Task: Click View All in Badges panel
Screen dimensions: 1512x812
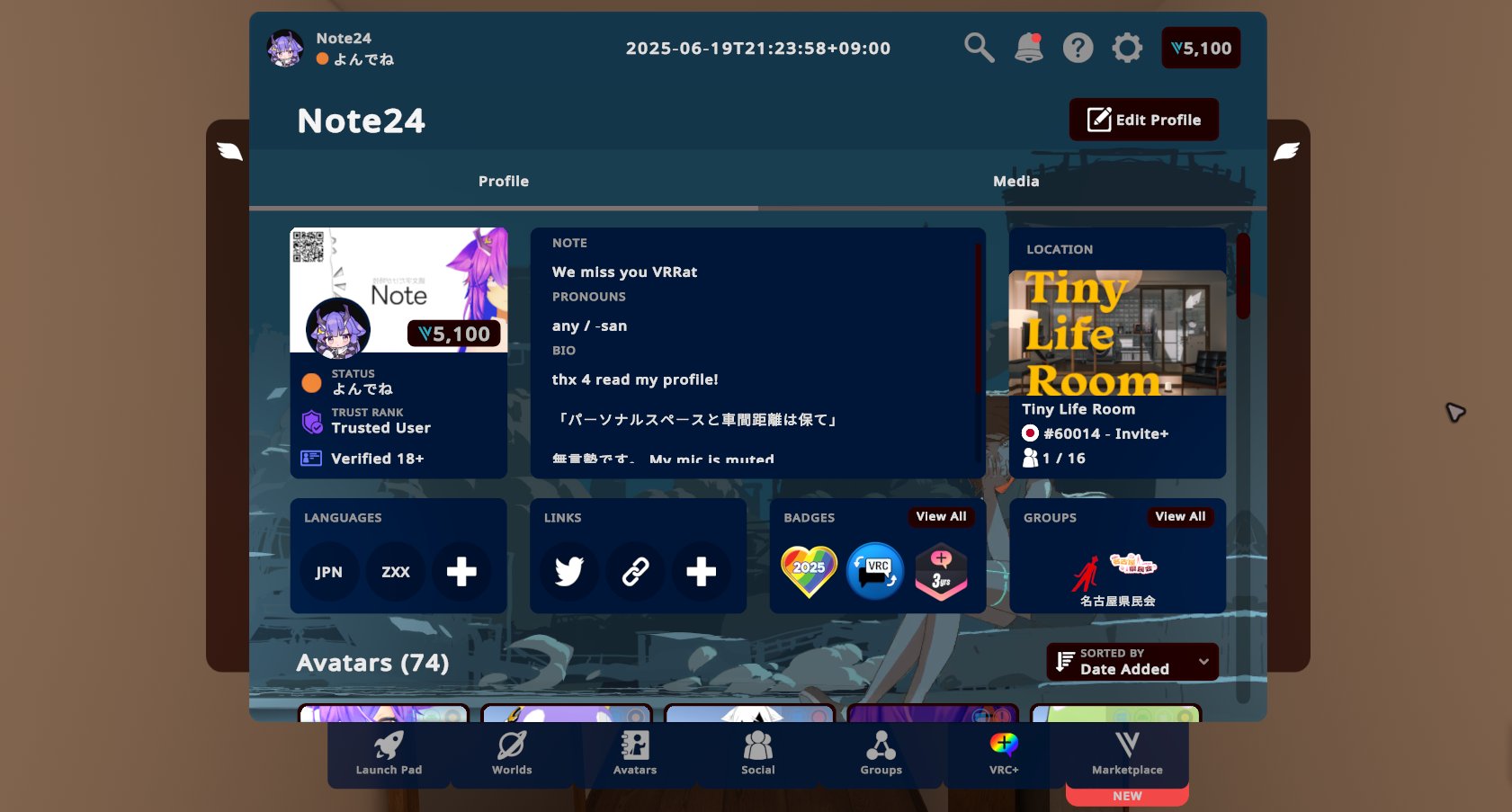Action: [942, 517]
